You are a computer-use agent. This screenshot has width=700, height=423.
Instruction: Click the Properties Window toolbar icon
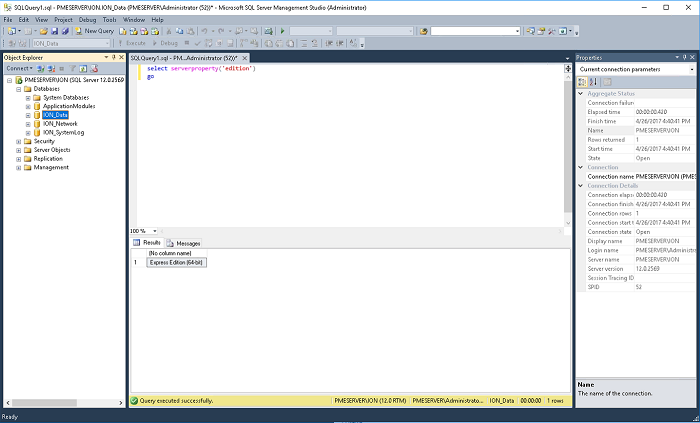coord(541,31)
